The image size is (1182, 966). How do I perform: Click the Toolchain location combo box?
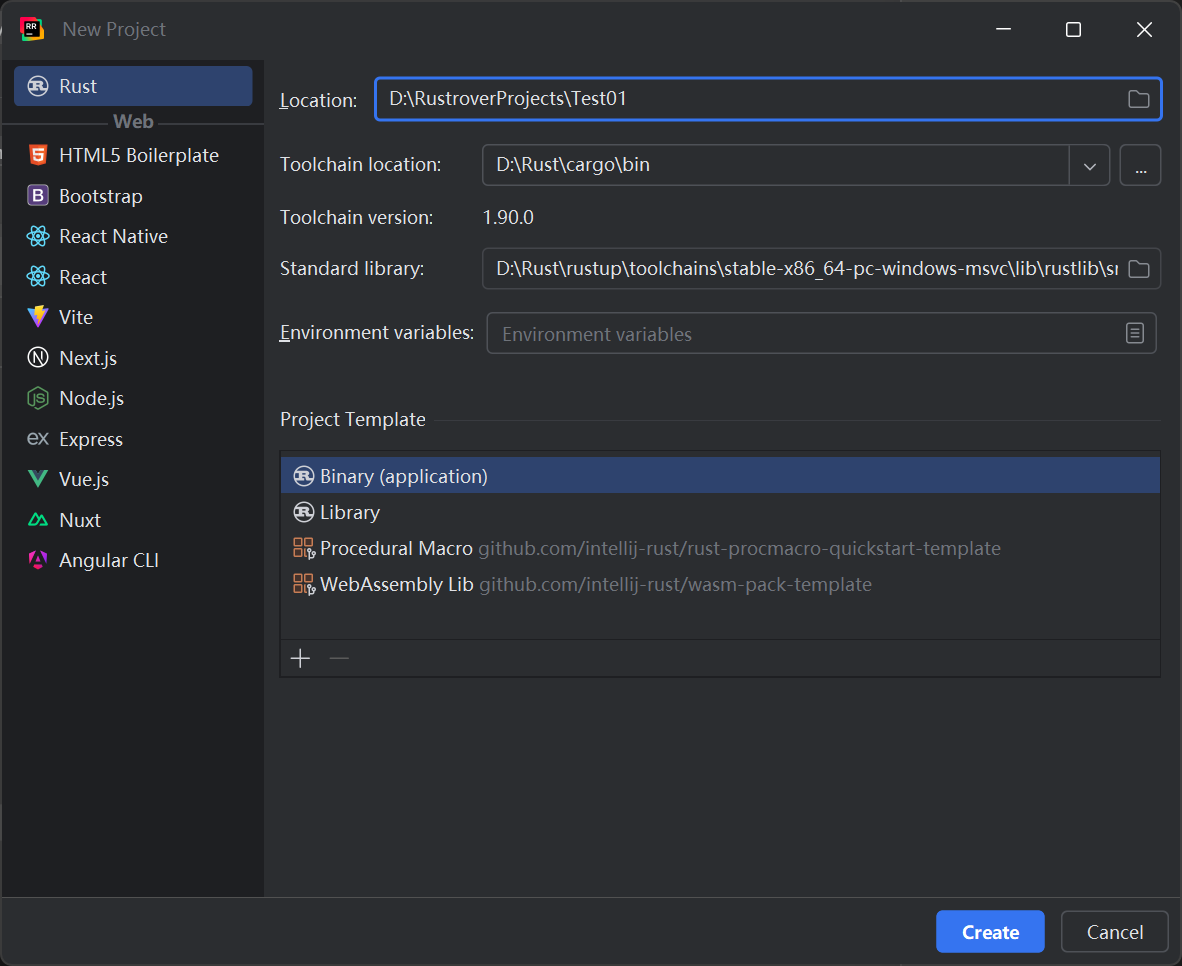[x=775, y=165]
